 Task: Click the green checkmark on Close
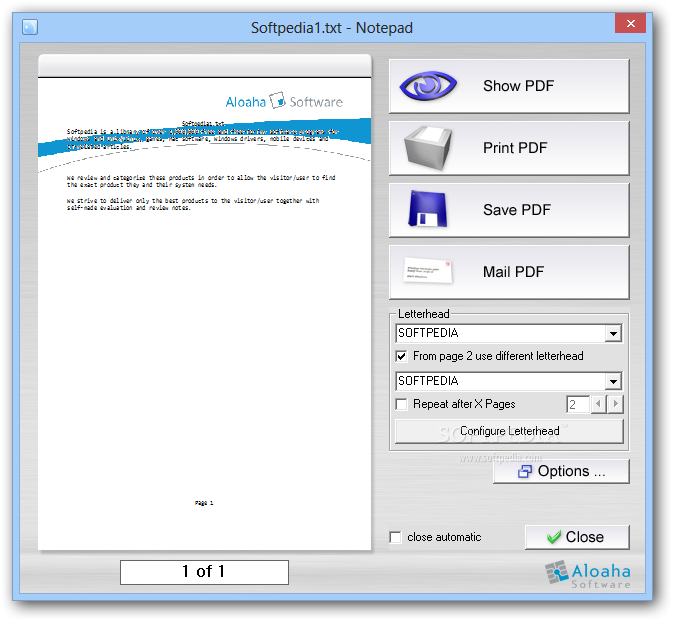coord(554,537)
